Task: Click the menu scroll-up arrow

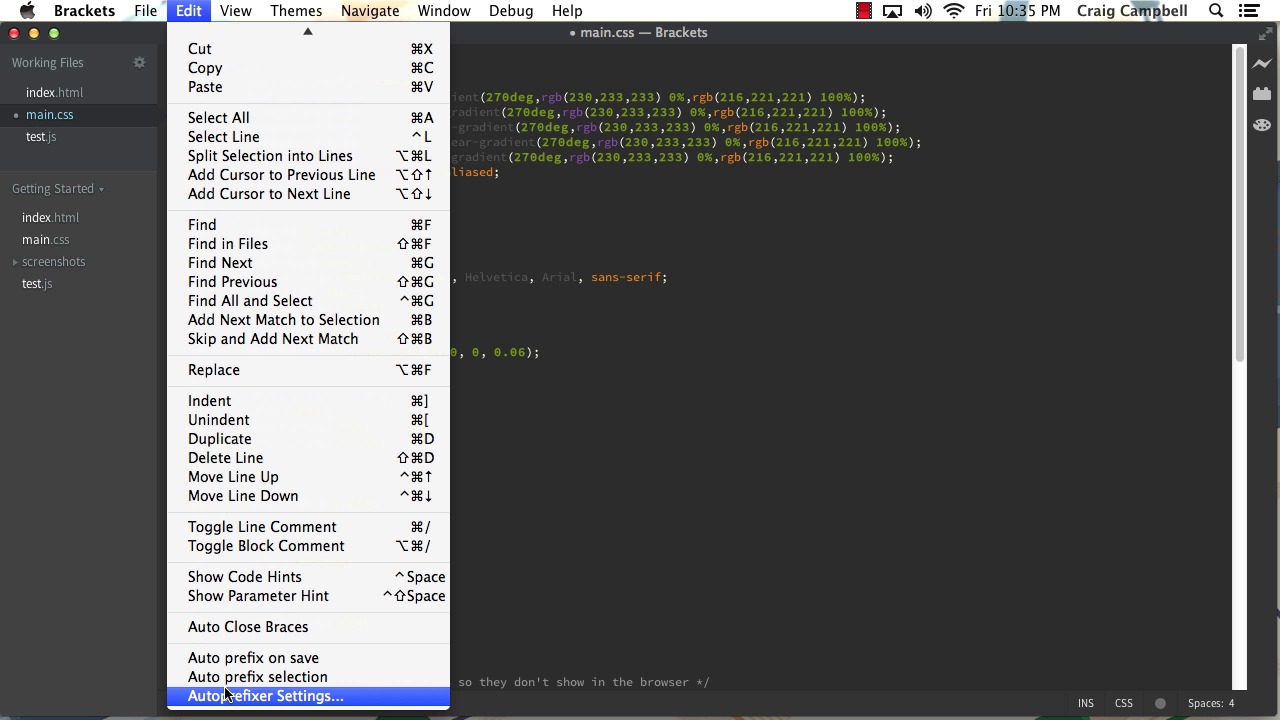Action: pyautogui.click(x=308, y=31)
